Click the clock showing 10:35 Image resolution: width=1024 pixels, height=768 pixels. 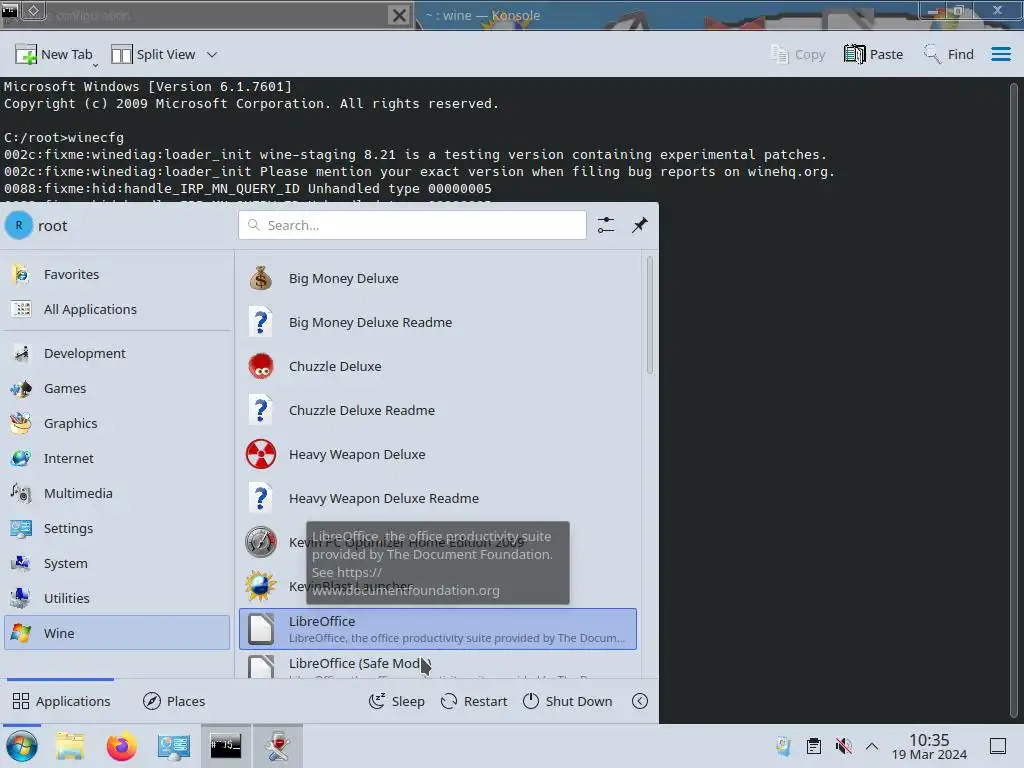click(x=929, y=746)
